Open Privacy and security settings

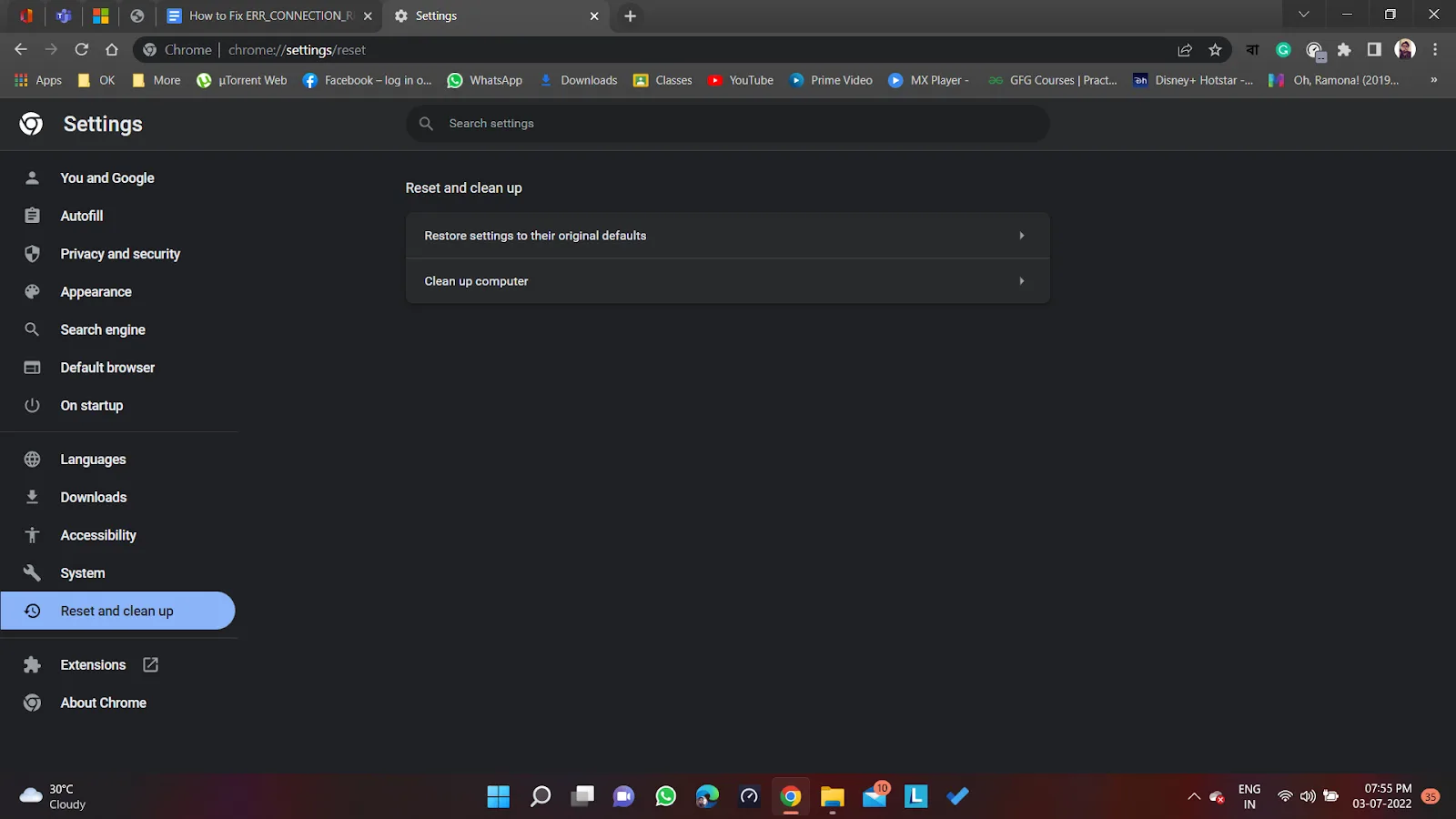point(120,254)
